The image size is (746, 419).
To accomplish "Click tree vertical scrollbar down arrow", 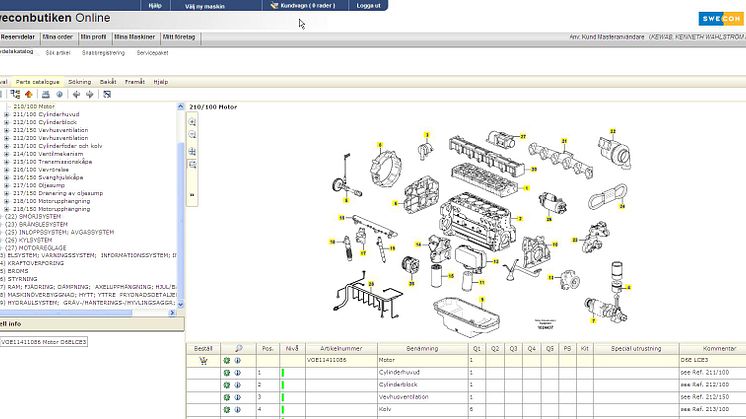I will pyautogui.click(x=180, y=304).
